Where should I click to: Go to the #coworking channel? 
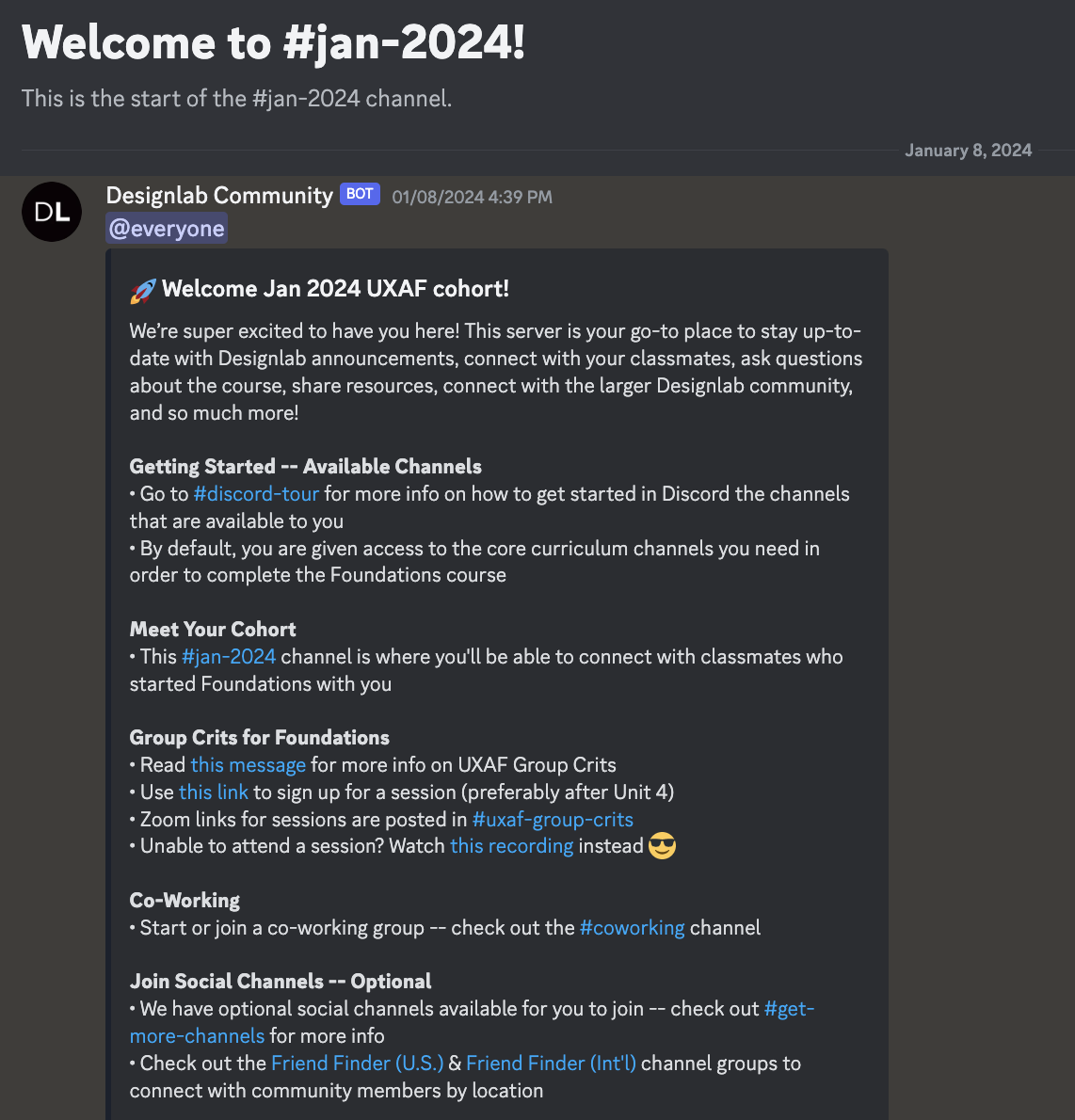click(632, 928)
